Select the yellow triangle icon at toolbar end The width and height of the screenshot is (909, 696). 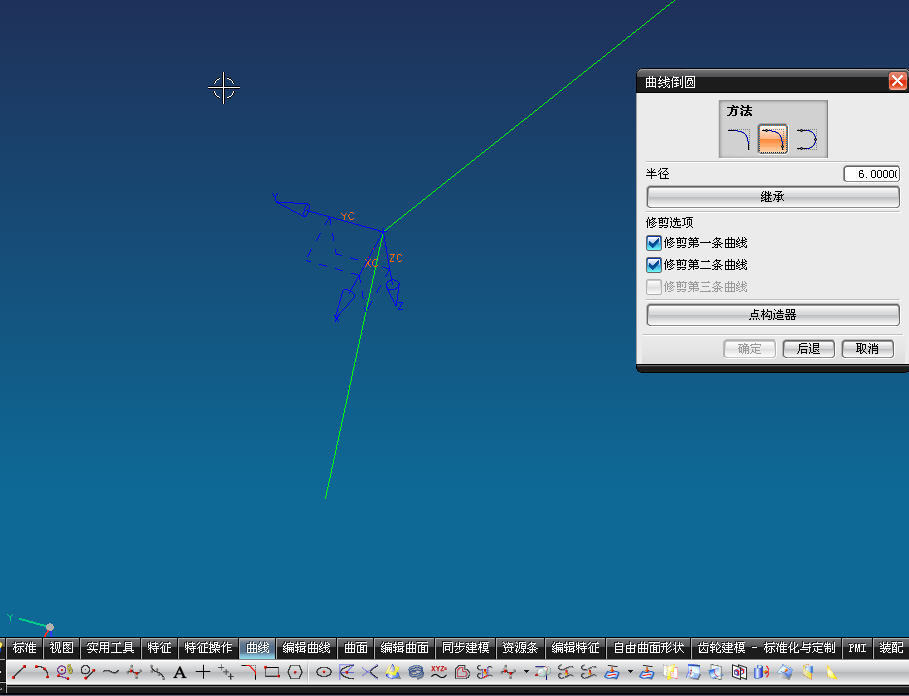[x=831, y=672]
